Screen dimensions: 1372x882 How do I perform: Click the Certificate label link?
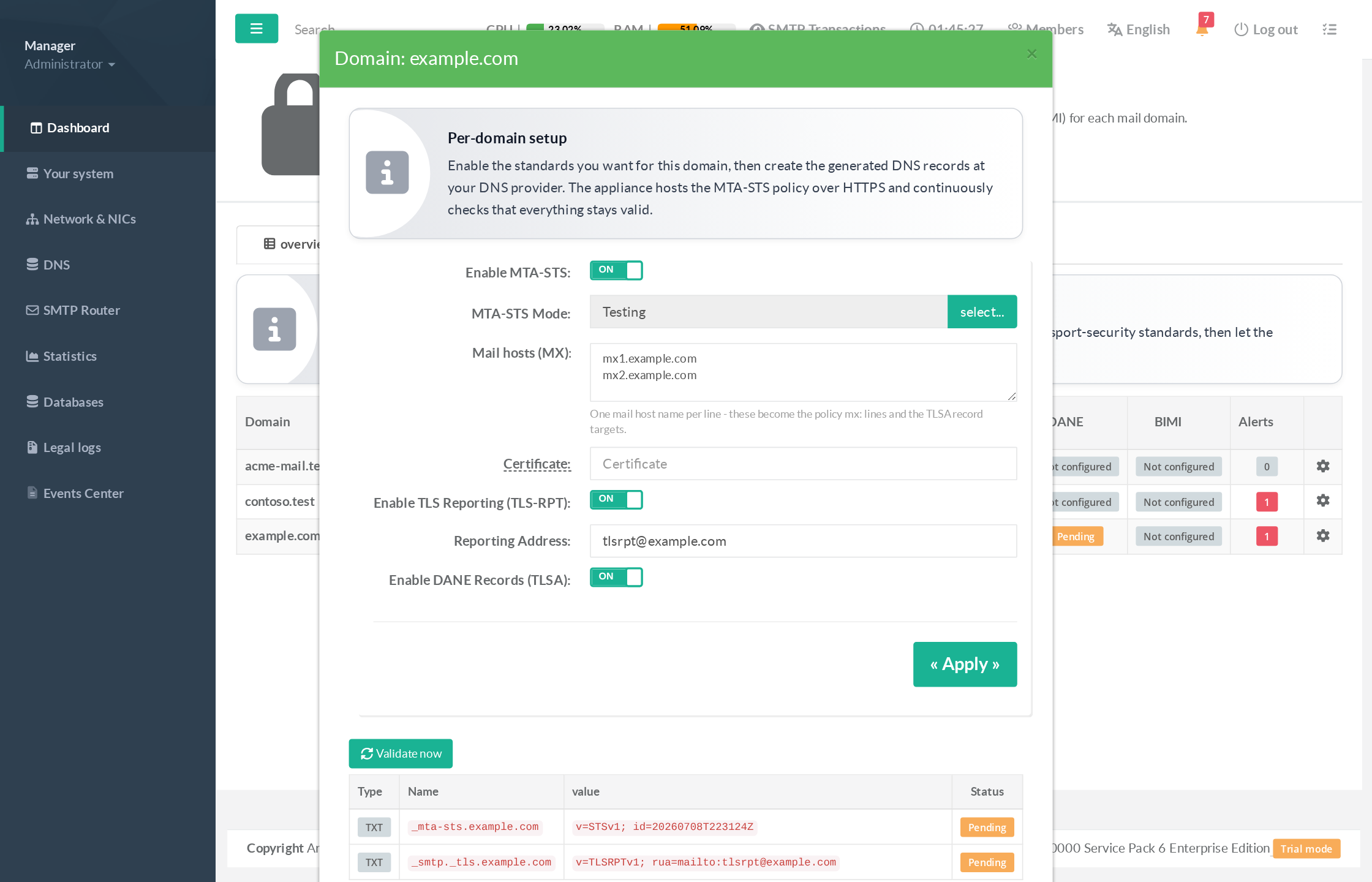(x=537, y=464)
